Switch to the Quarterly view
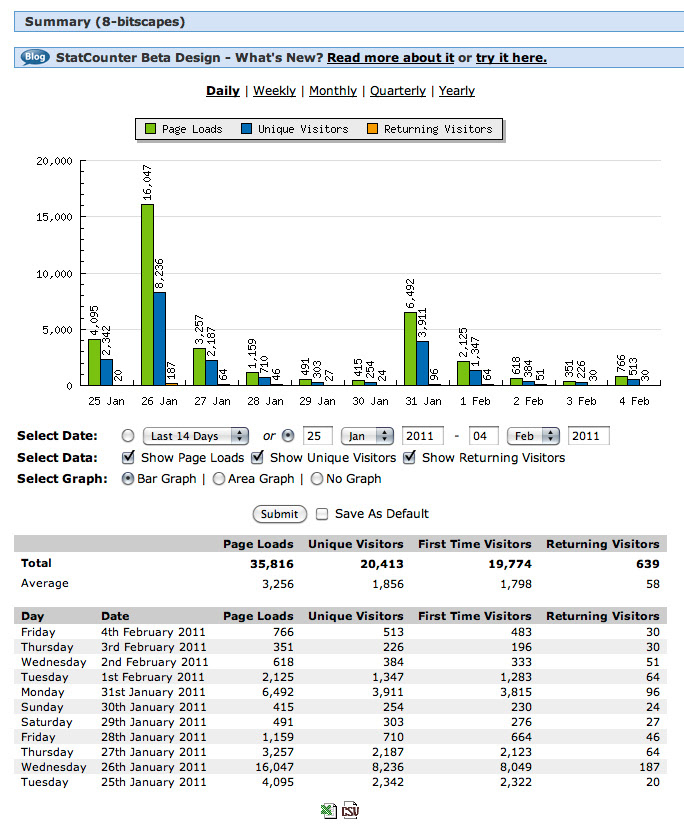The width and height of the screenshot is (684, 829). (398, 90)
